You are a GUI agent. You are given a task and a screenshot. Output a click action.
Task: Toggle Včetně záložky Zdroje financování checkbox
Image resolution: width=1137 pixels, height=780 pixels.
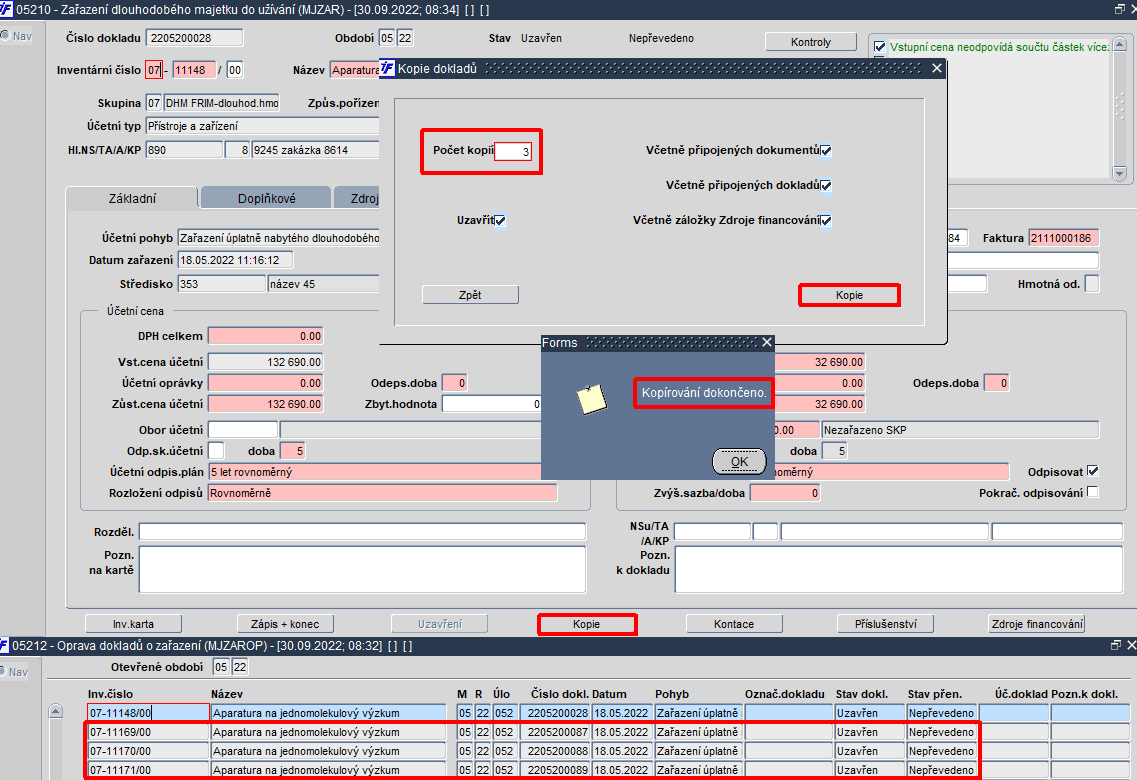tap(826, 220)
